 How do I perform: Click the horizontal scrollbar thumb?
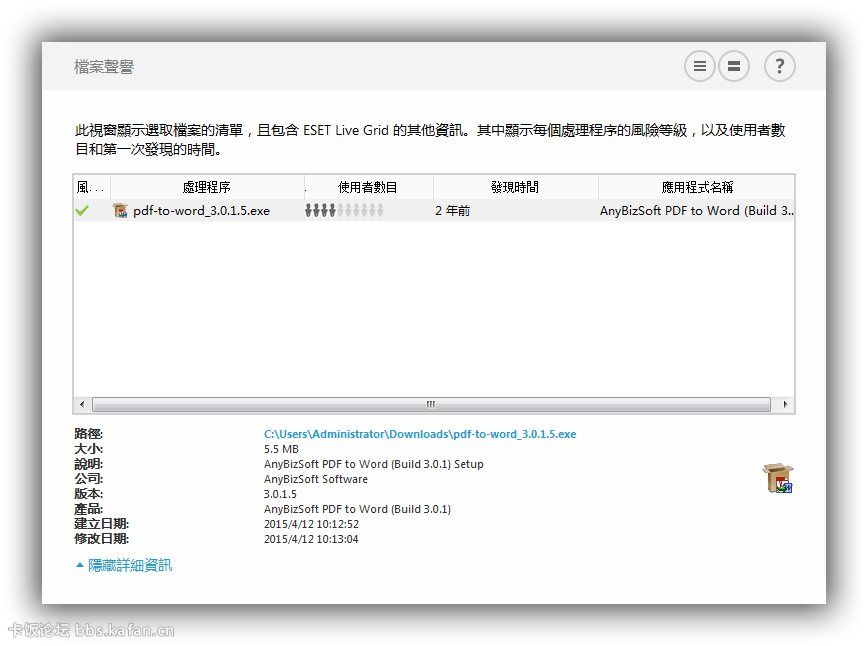pyautogui.click(x=431, y=405)
